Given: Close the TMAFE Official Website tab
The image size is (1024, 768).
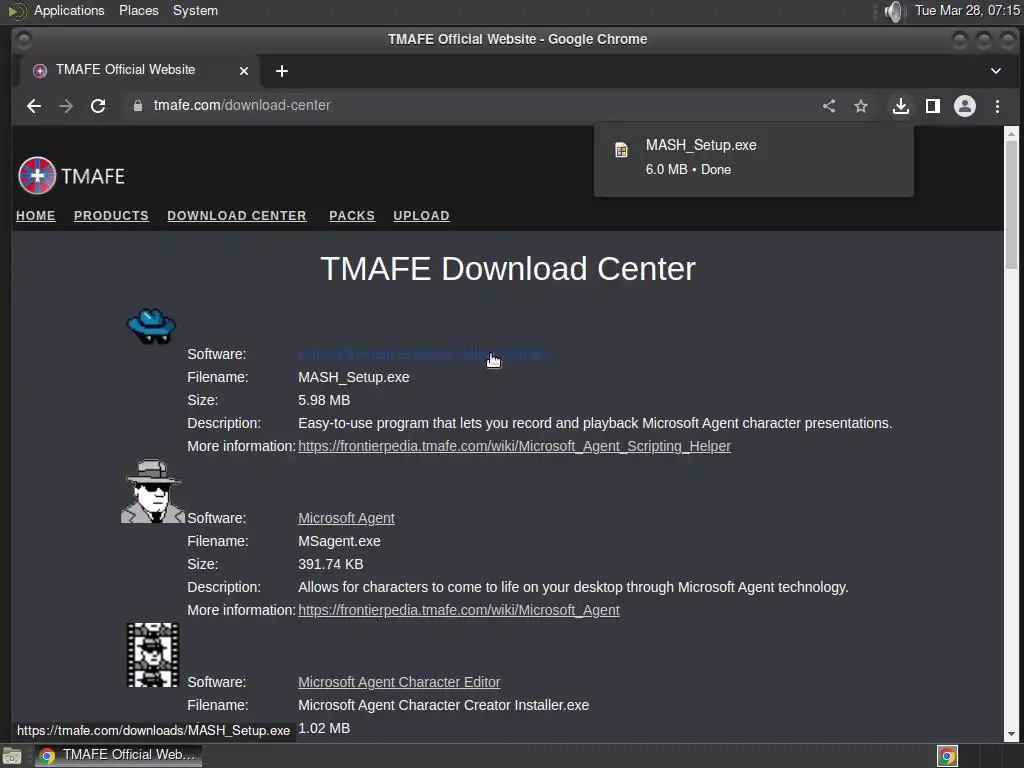Looking at the screenshot, I should coord(244,71).
